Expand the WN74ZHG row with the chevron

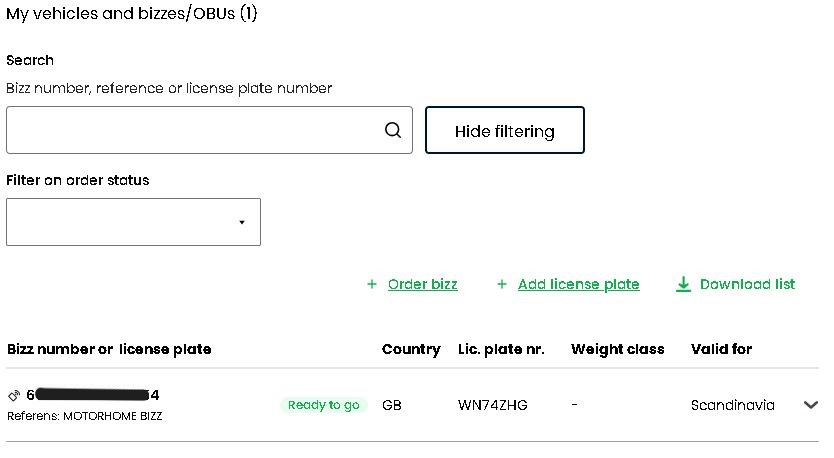(811, 405)
